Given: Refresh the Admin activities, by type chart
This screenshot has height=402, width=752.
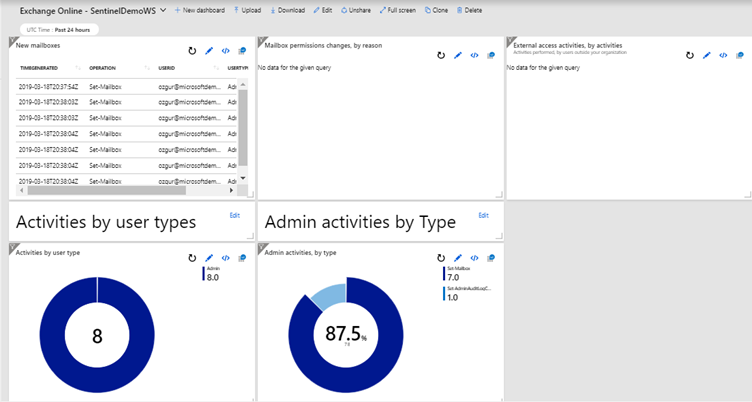Looking at the screenshot, I should (441, 258).
